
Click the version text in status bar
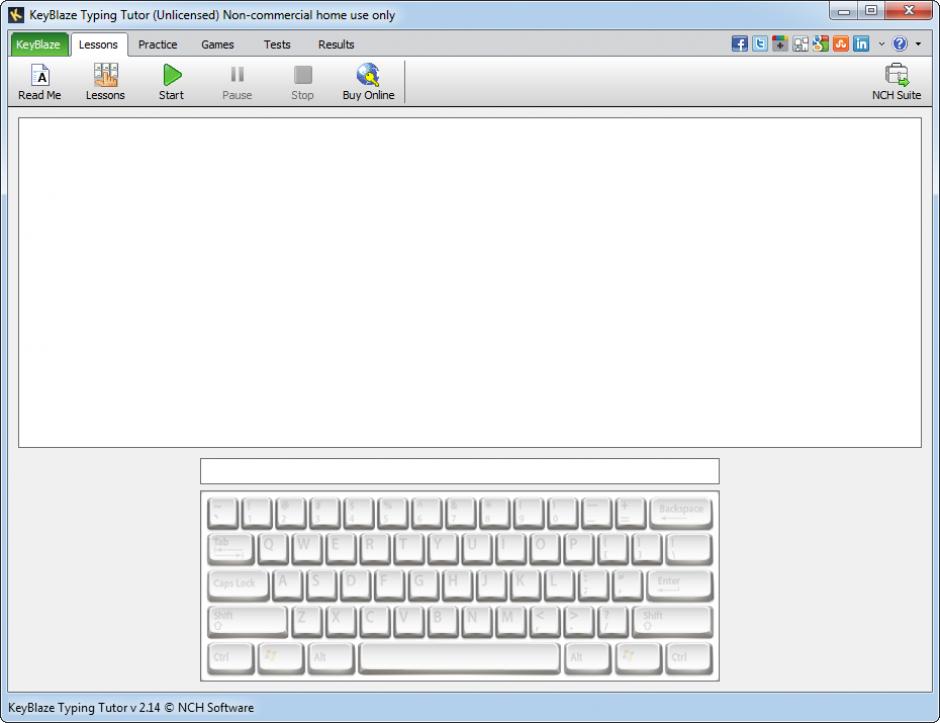pos(131,707)
